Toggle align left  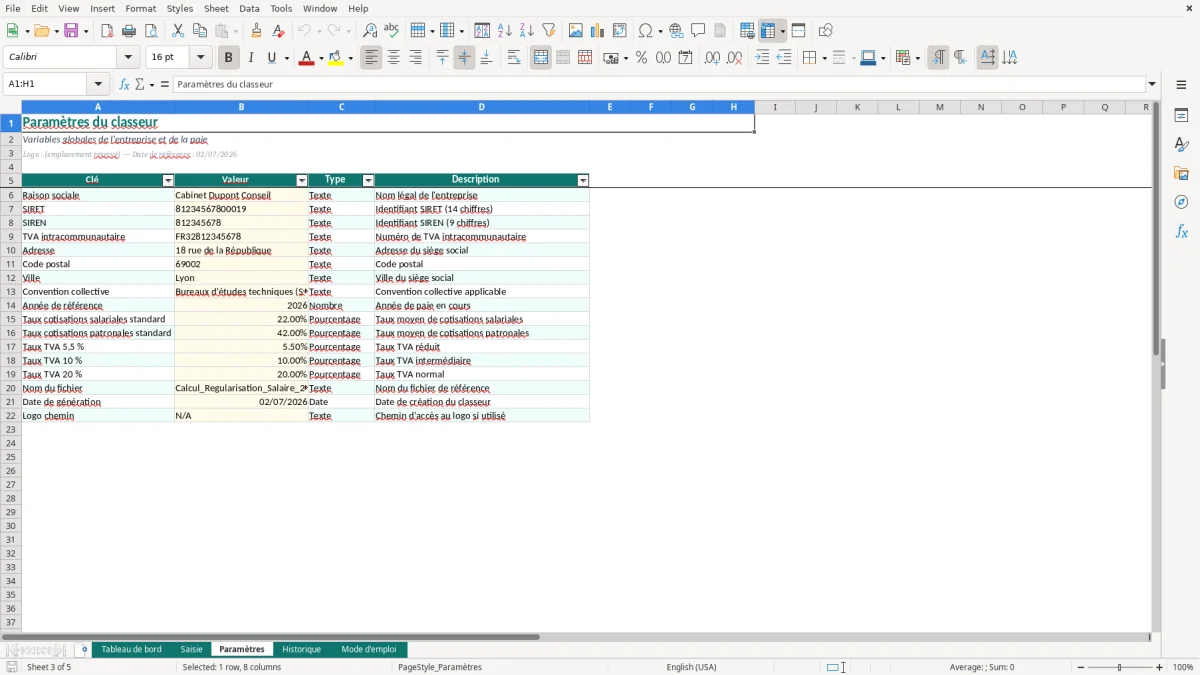[x=372, y=58]
